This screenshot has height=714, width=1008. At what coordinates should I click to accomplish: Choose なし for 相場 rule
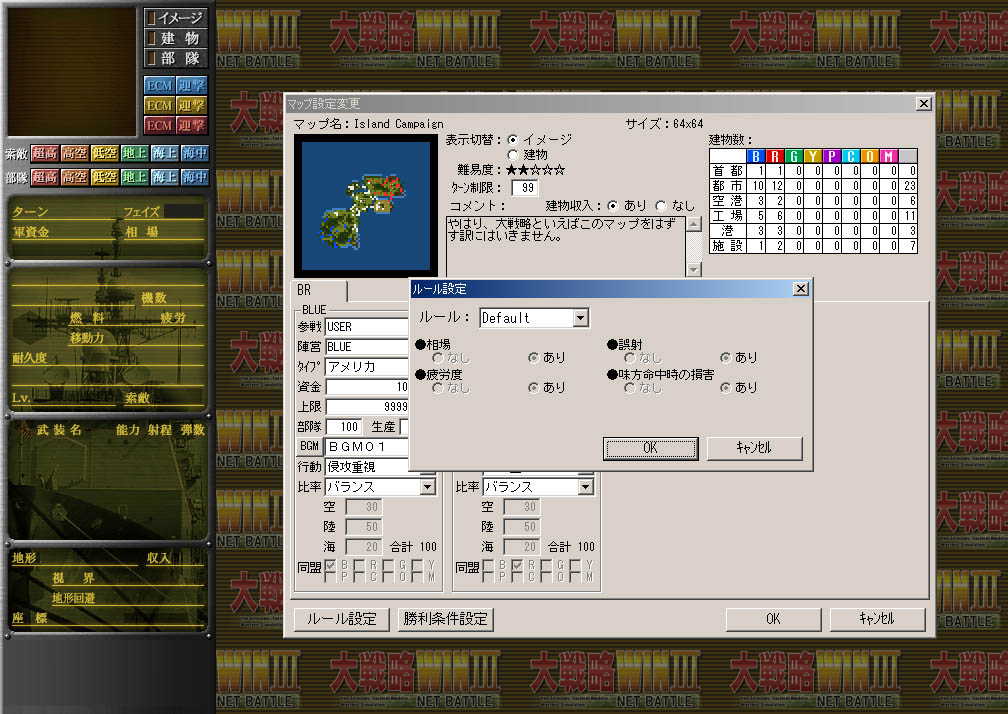(438, 357)
